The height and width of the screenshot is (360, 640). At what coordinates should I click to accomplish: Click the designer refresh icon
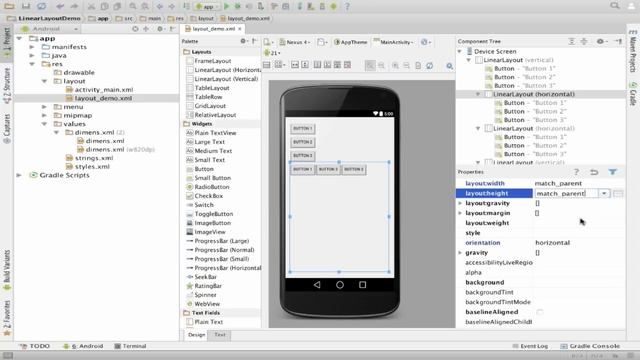click(x=429, y=65)
